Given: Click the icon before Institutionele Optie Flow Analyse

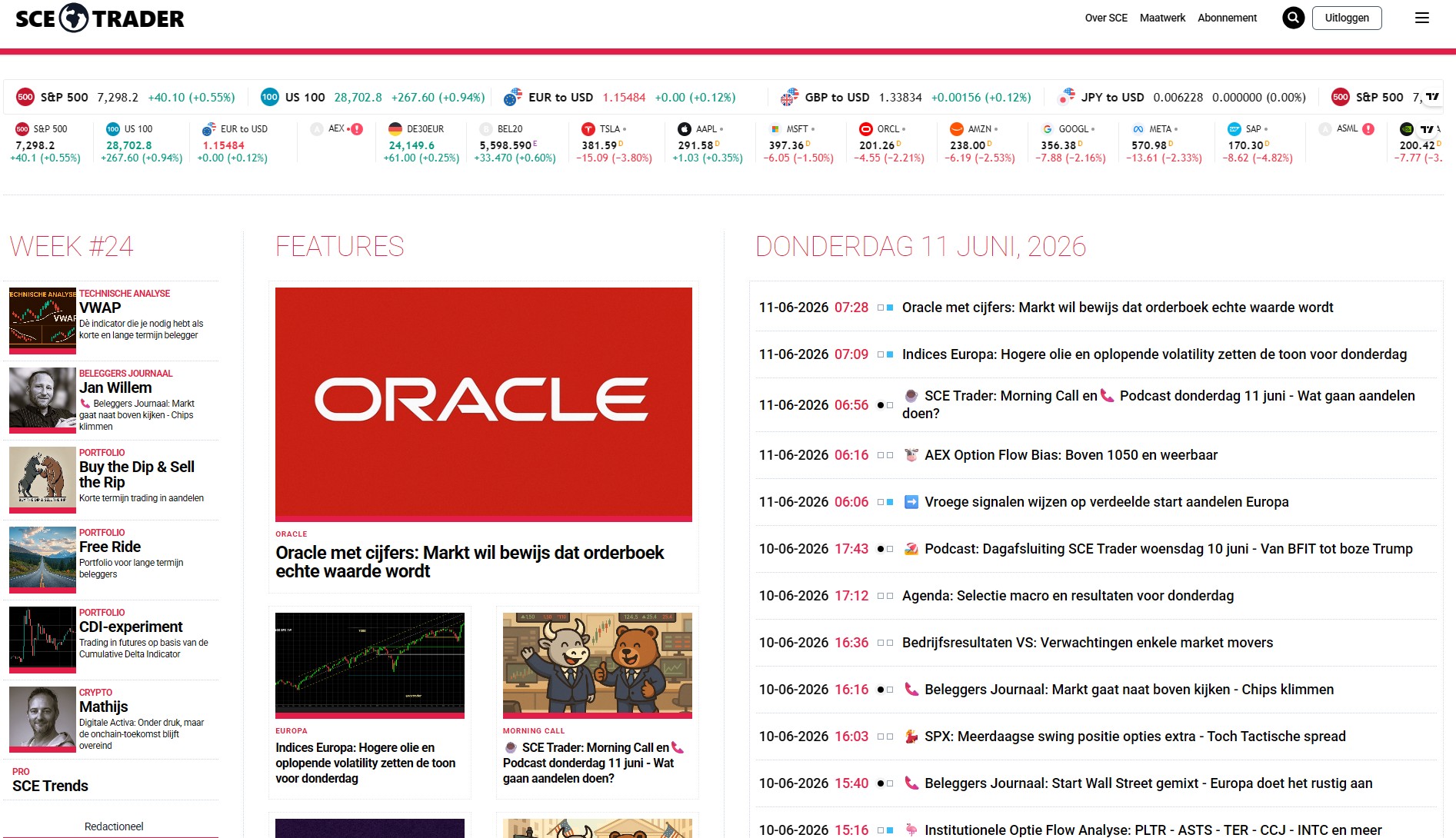Looking at the screenshot, I should pos(911,830).
